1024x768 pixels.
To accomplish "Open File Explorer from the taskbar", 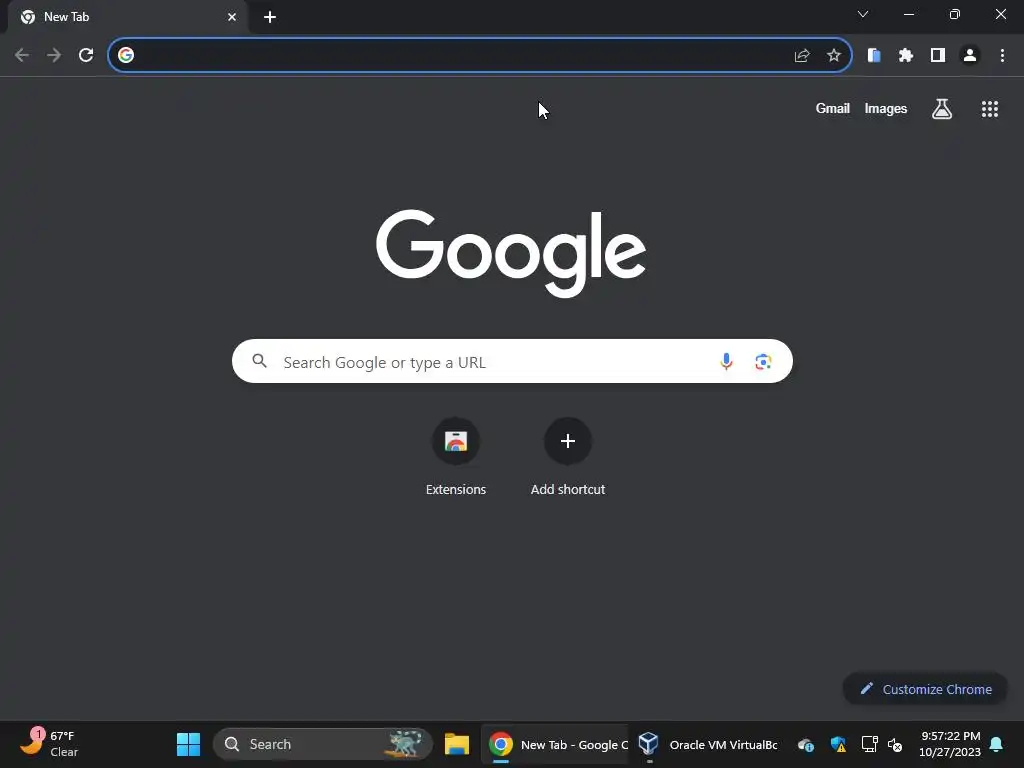I will point(456,744).
